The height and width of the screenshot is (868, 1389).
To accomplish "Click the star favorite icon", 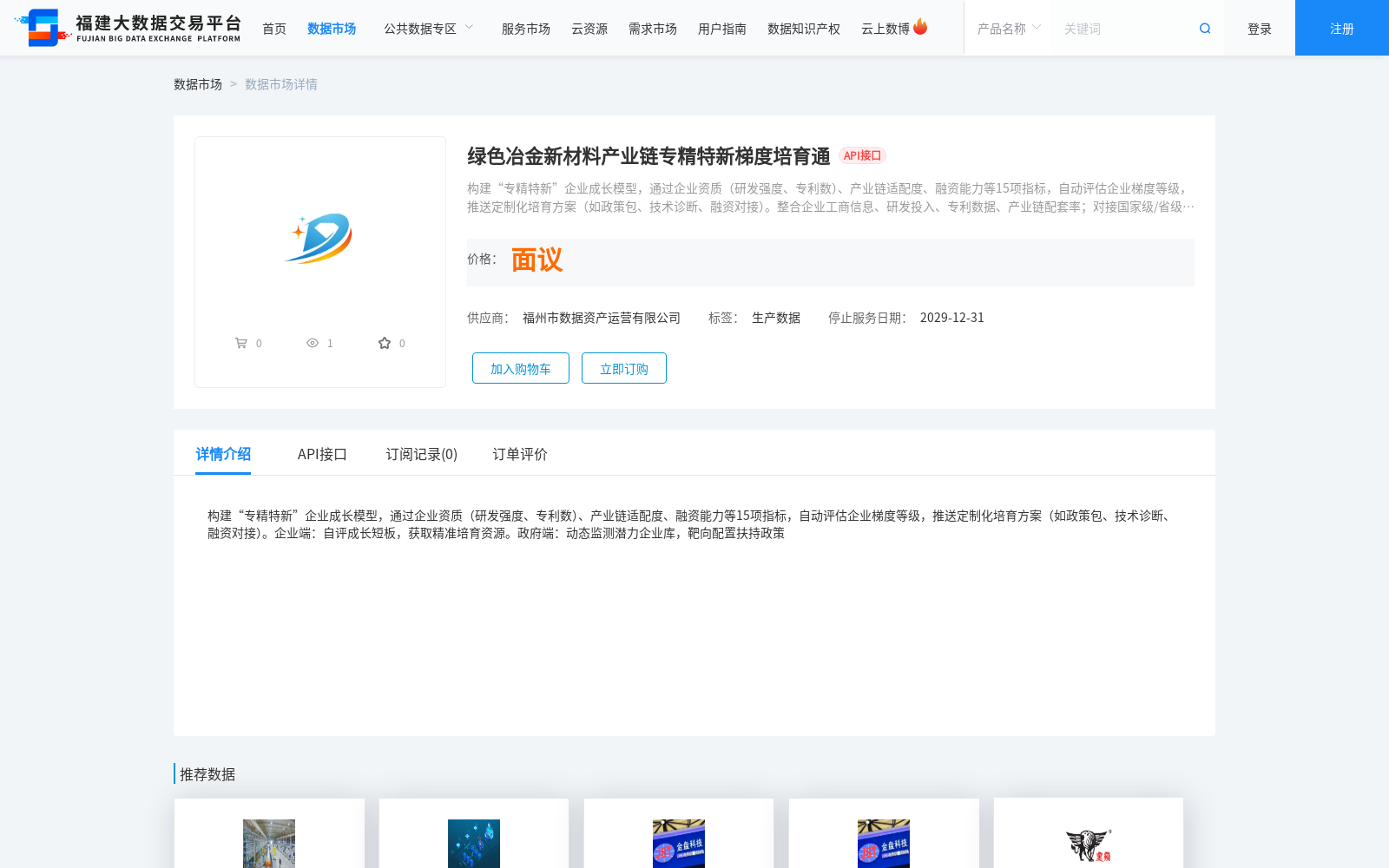I will click(x=385, y=343).
